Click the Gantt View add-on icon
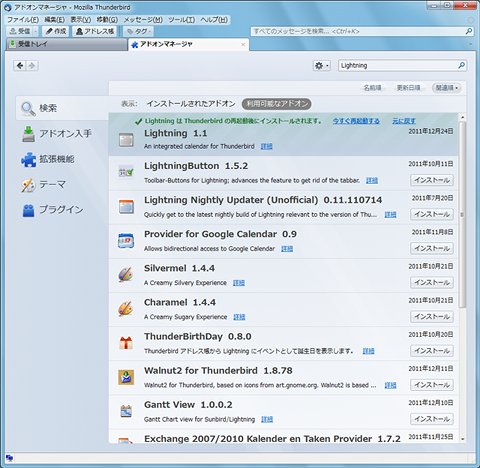 126,411
